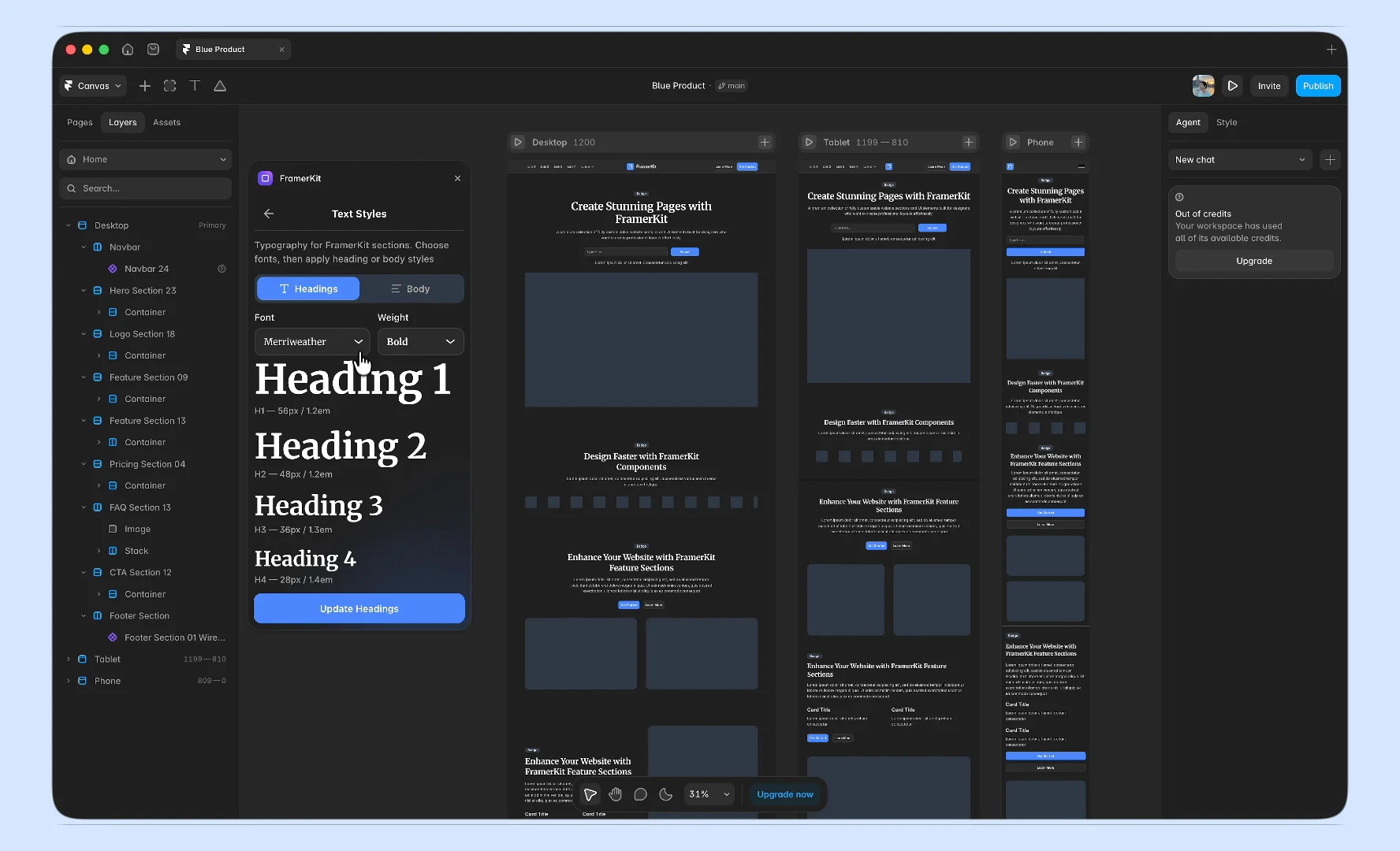
Task: Click the Invite button
Action: click(1269, 86)
